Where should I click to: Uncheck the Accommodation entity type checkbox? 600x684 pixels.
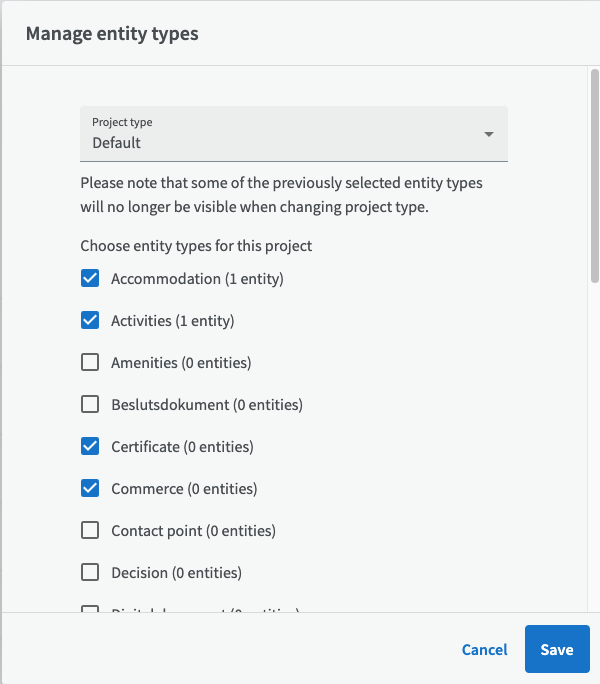click(x=90, y=278)
